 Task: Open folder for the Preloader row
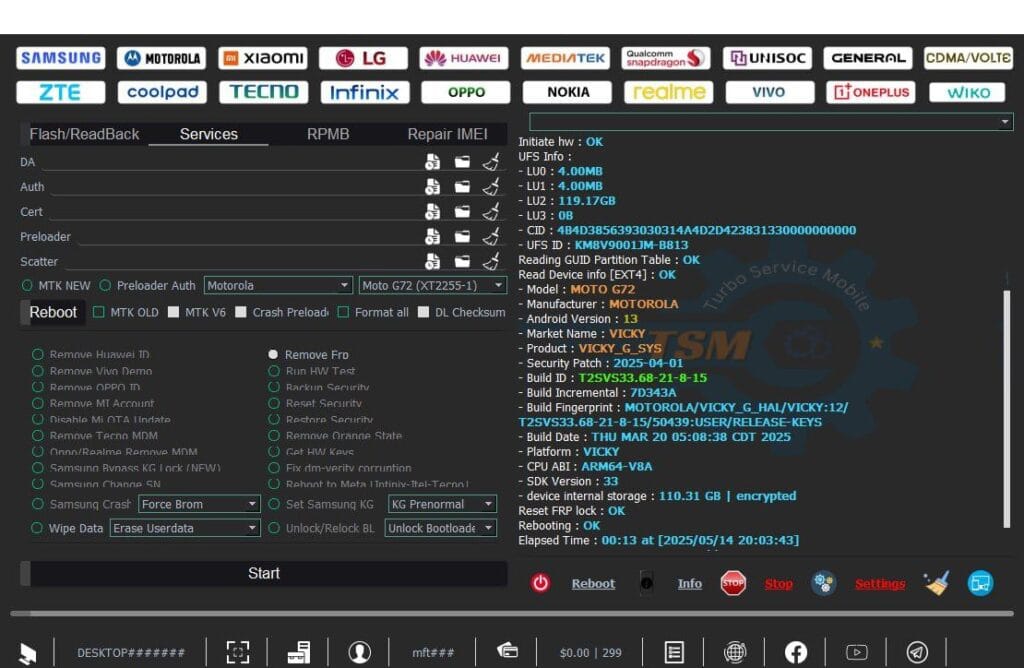point(462,236)
